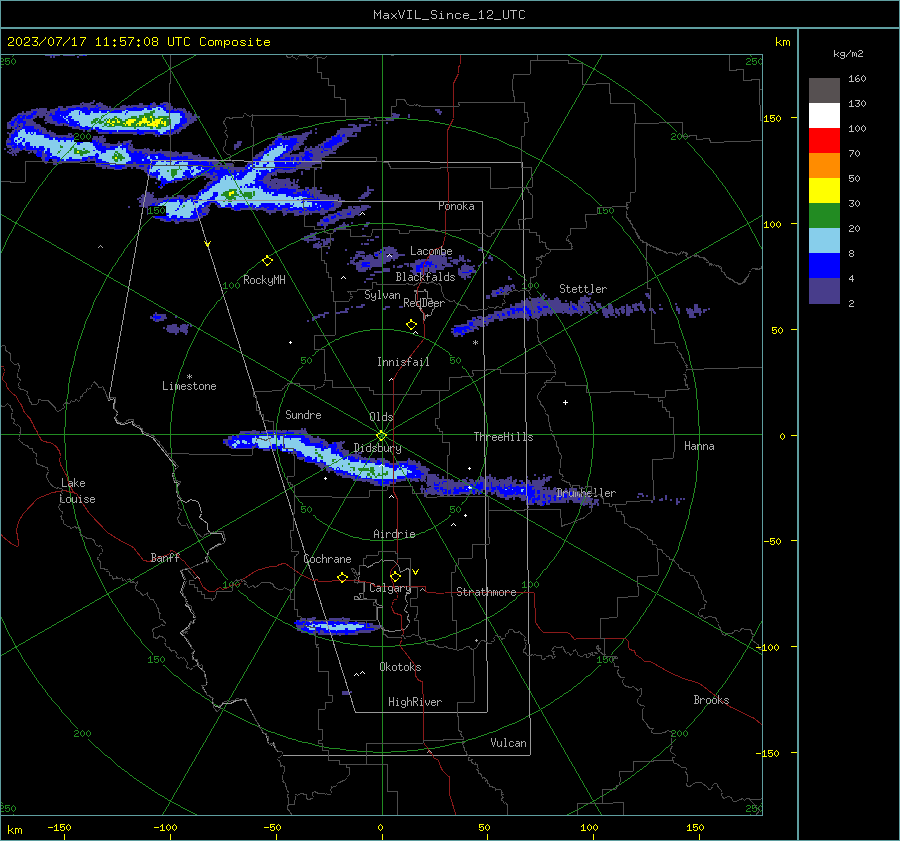
Task: Click the Innisfail label
Action: point(403,362)
